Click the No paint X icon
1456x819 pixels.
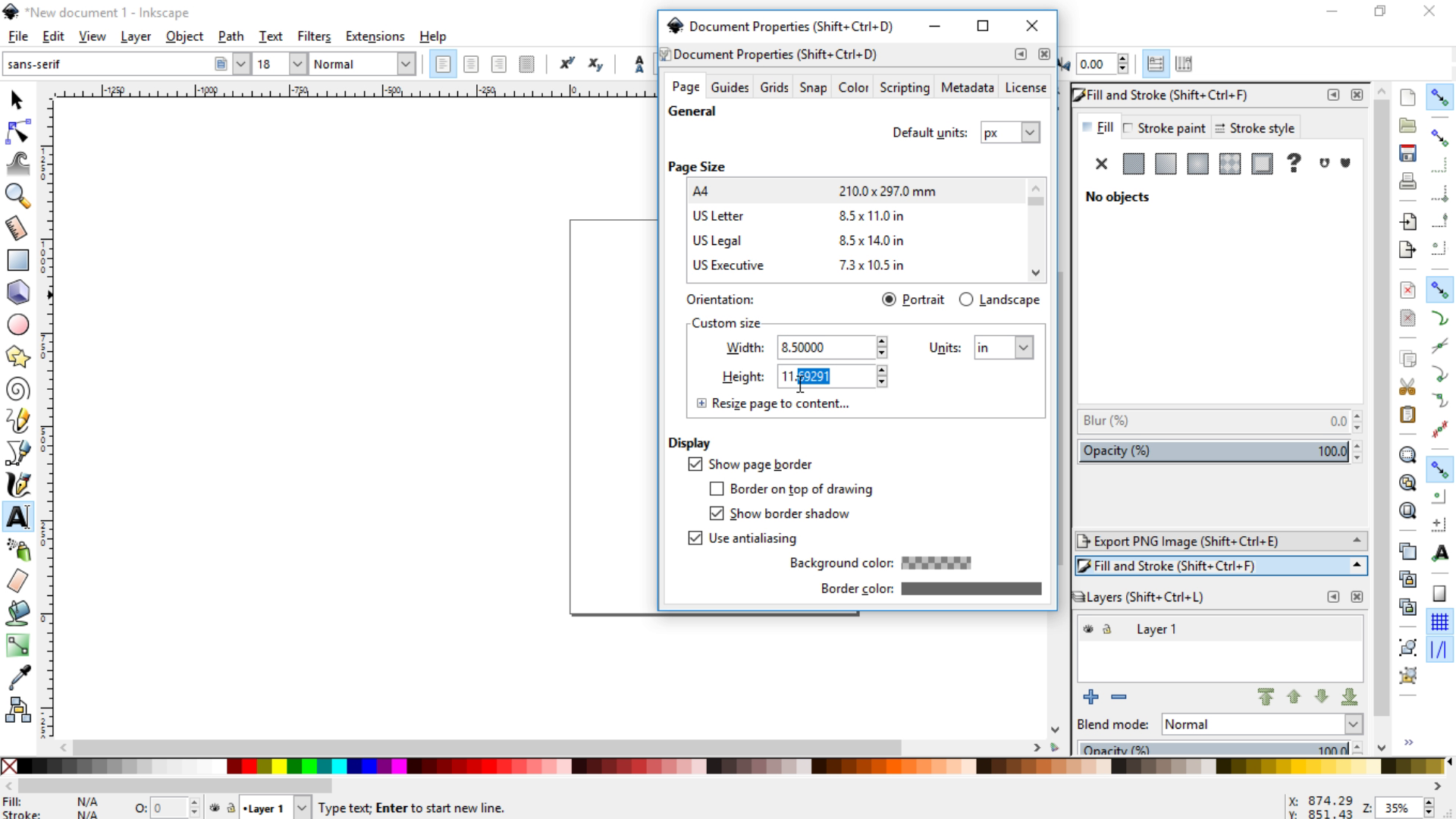pos(1101,163)
